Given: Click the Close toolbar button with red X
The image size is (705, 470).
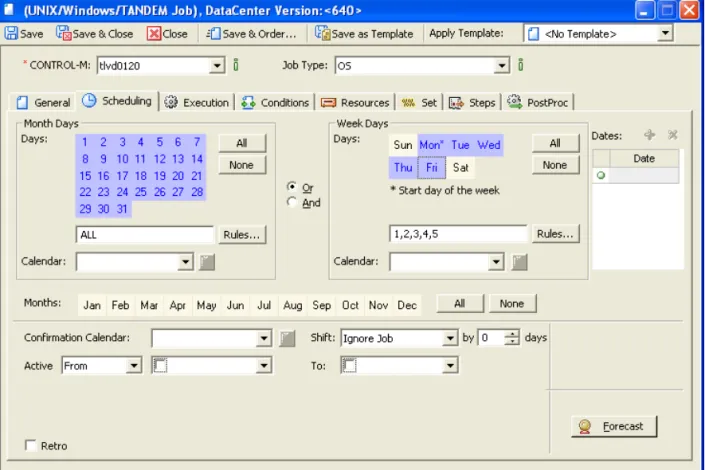Looking at the screenshot, I should 167,34.
